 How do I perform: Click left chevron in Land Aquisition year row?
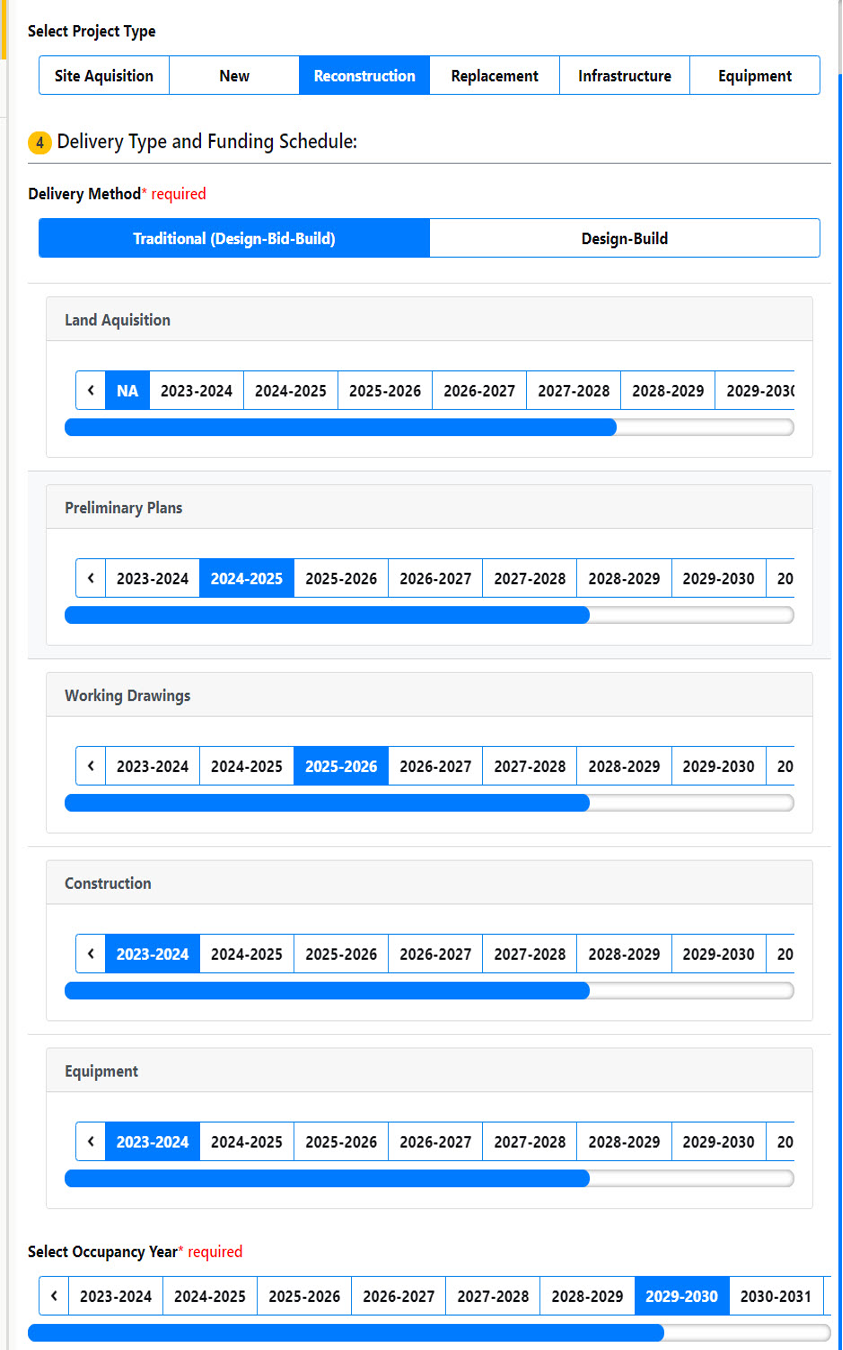tap(91, 391)
